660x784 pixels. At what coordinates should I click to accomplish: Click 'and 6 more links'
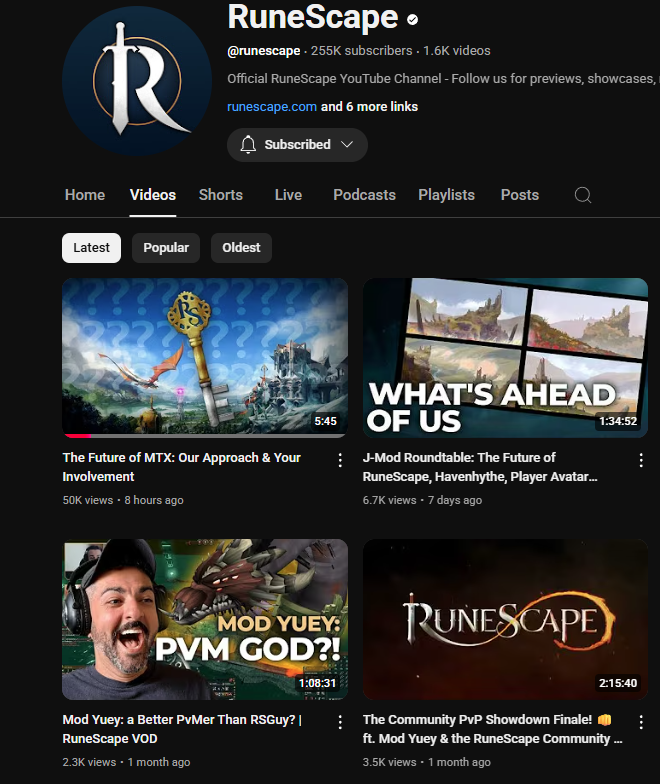pos(370,106)
